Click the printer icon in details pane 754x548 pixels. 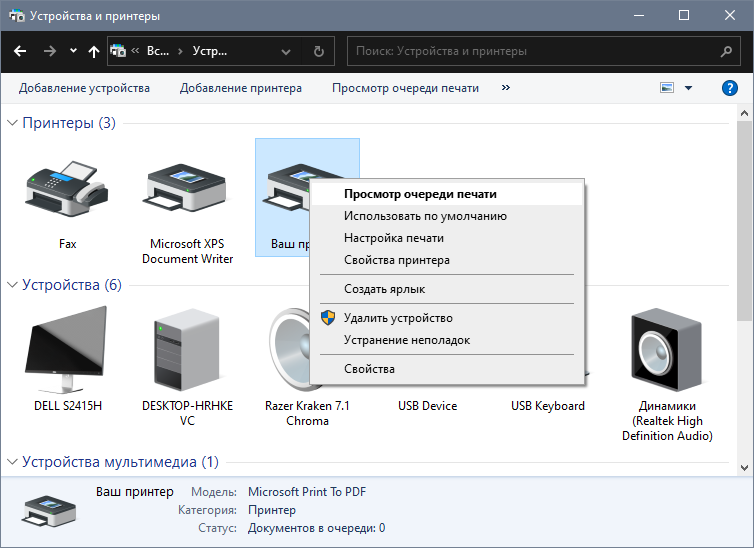click(49, 511)
